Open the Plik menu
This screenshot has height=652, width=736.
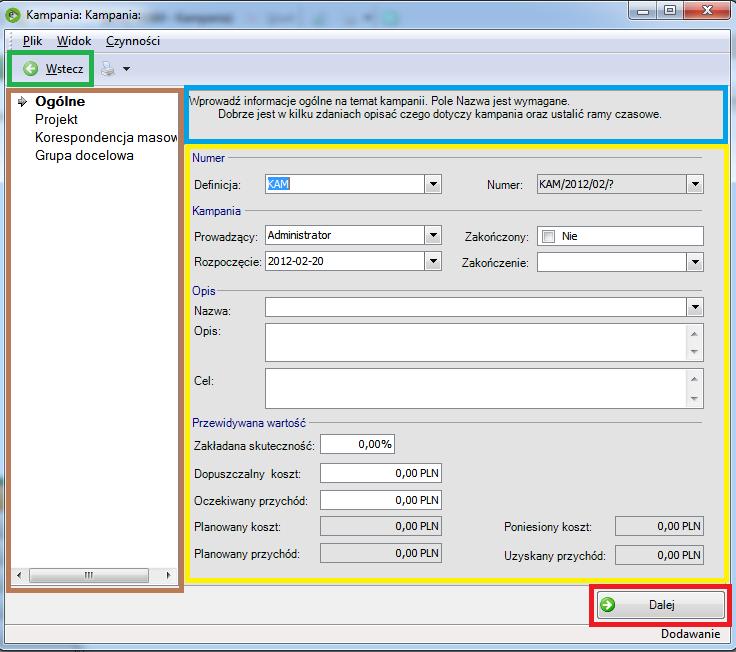click(32, 41)
